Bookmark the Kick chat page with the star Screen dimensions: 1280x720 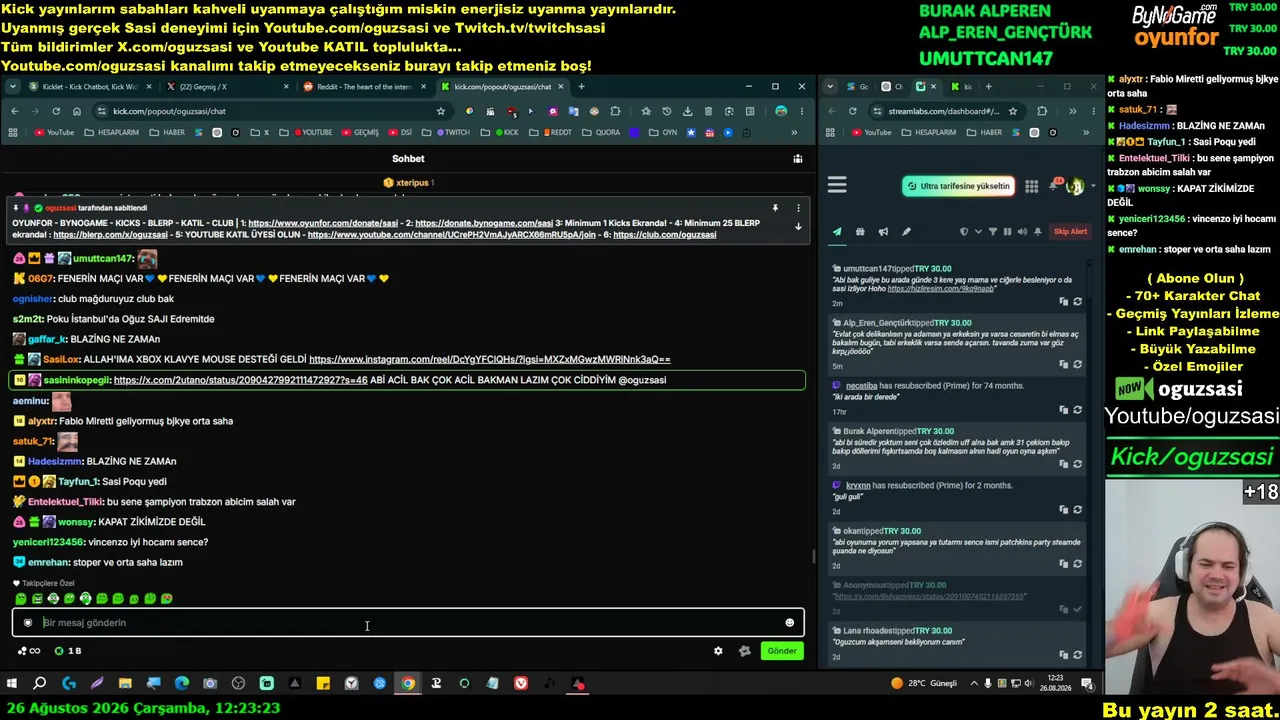(441, 111)
